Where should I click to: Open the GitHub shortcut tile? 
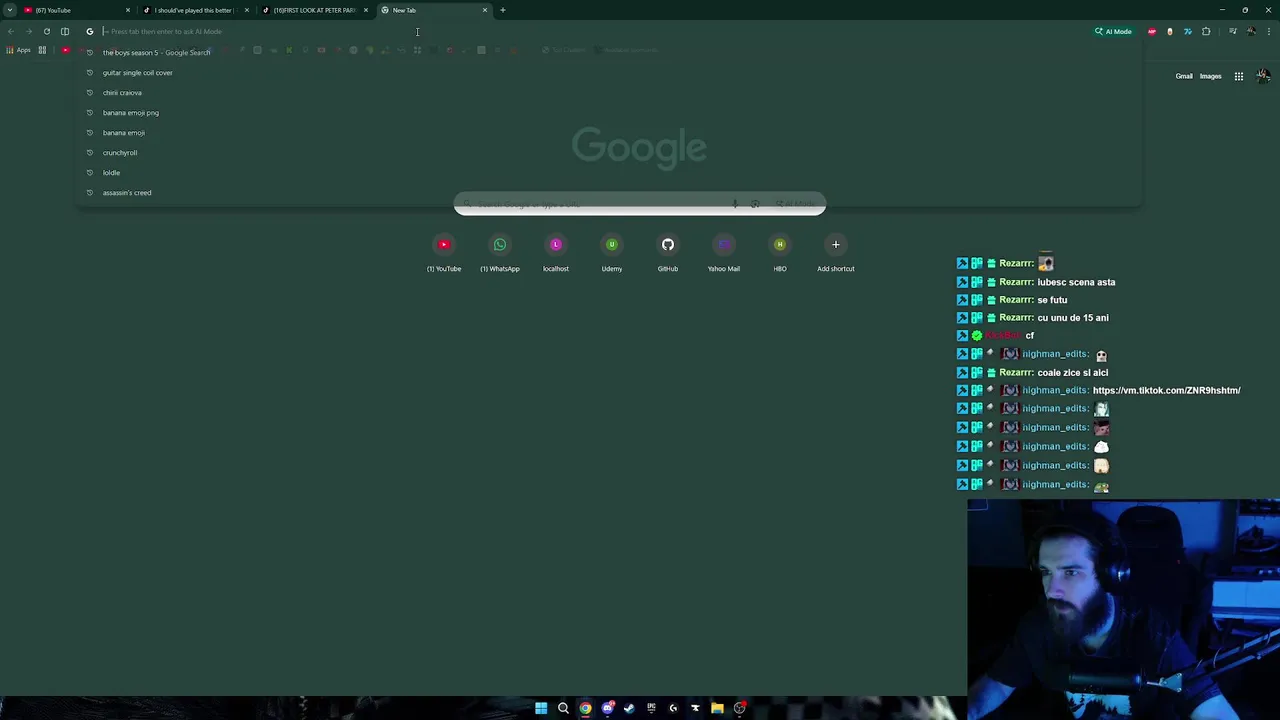click(x=668, y=253)
